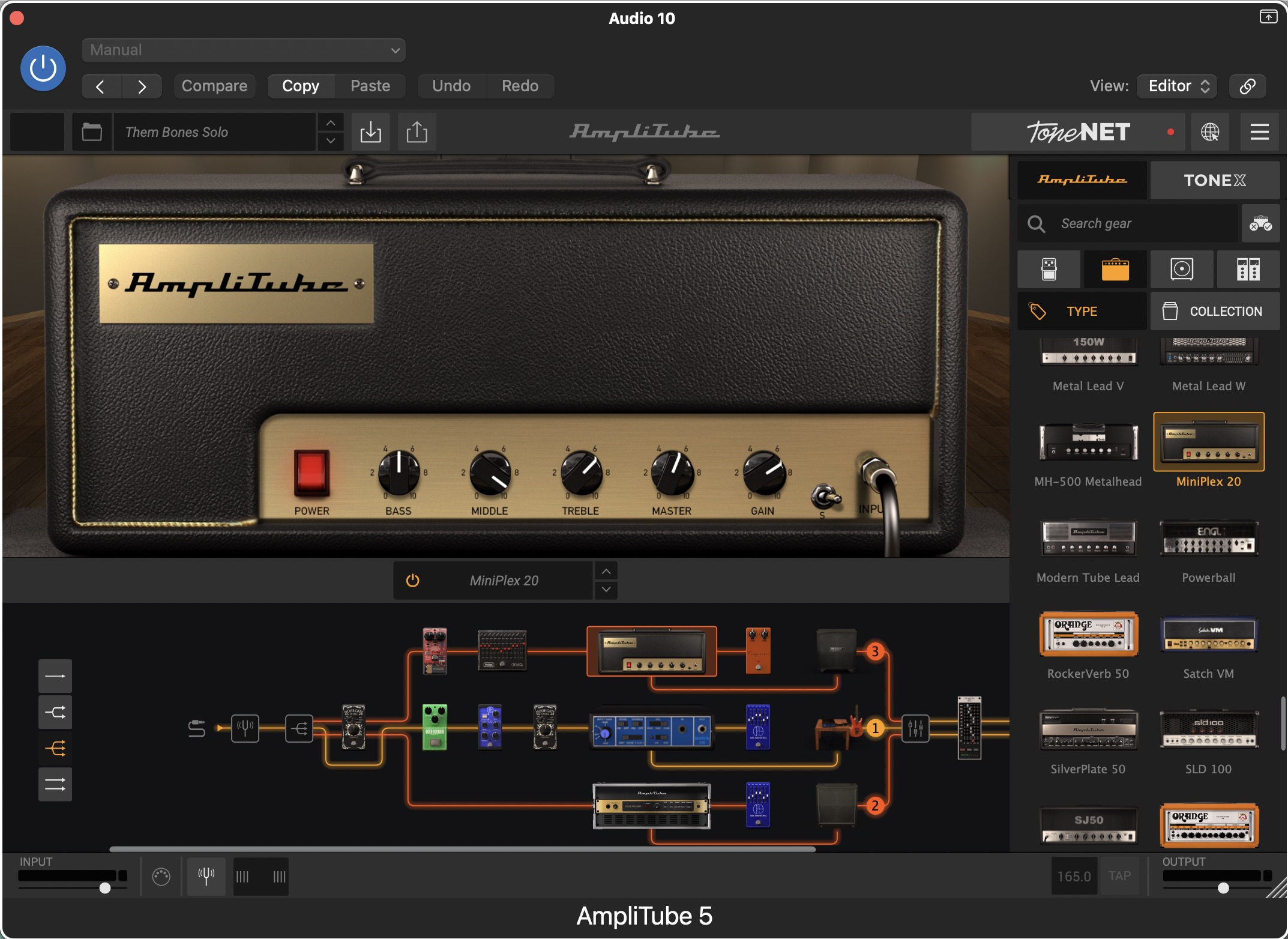Click the export preset share icon

[417, 132]
